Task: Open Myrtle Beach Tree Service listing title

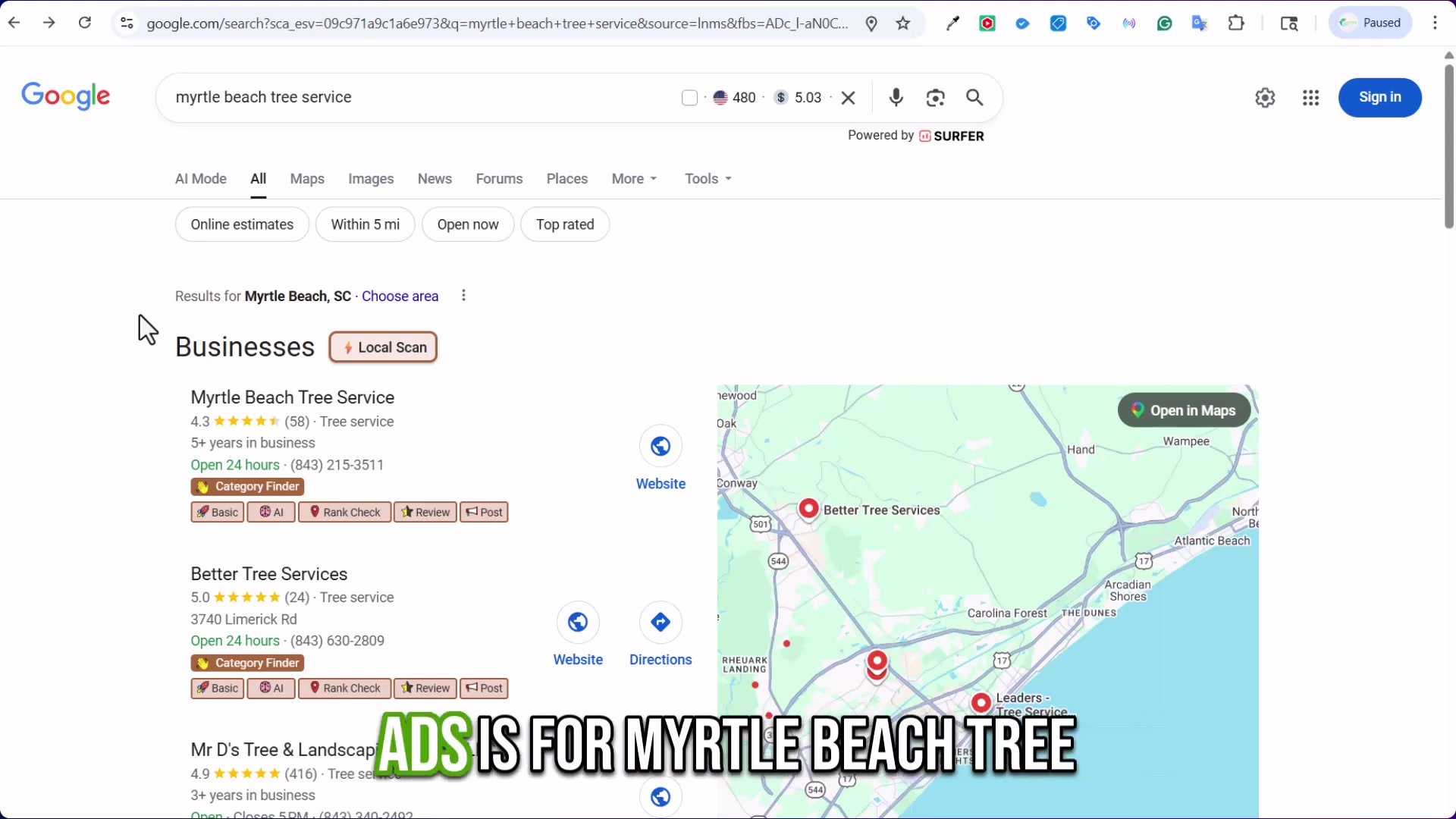Action: click(292, 397)
